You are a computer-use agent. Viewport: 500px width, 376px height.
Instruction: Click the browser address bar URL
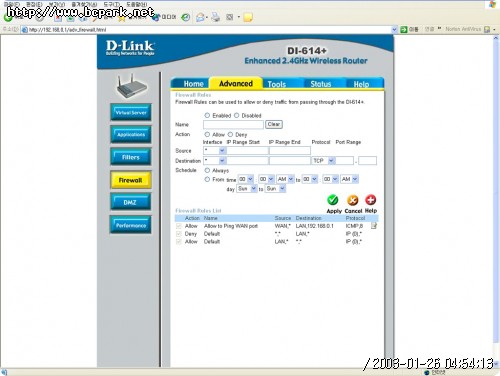click(x=68, y=30)
